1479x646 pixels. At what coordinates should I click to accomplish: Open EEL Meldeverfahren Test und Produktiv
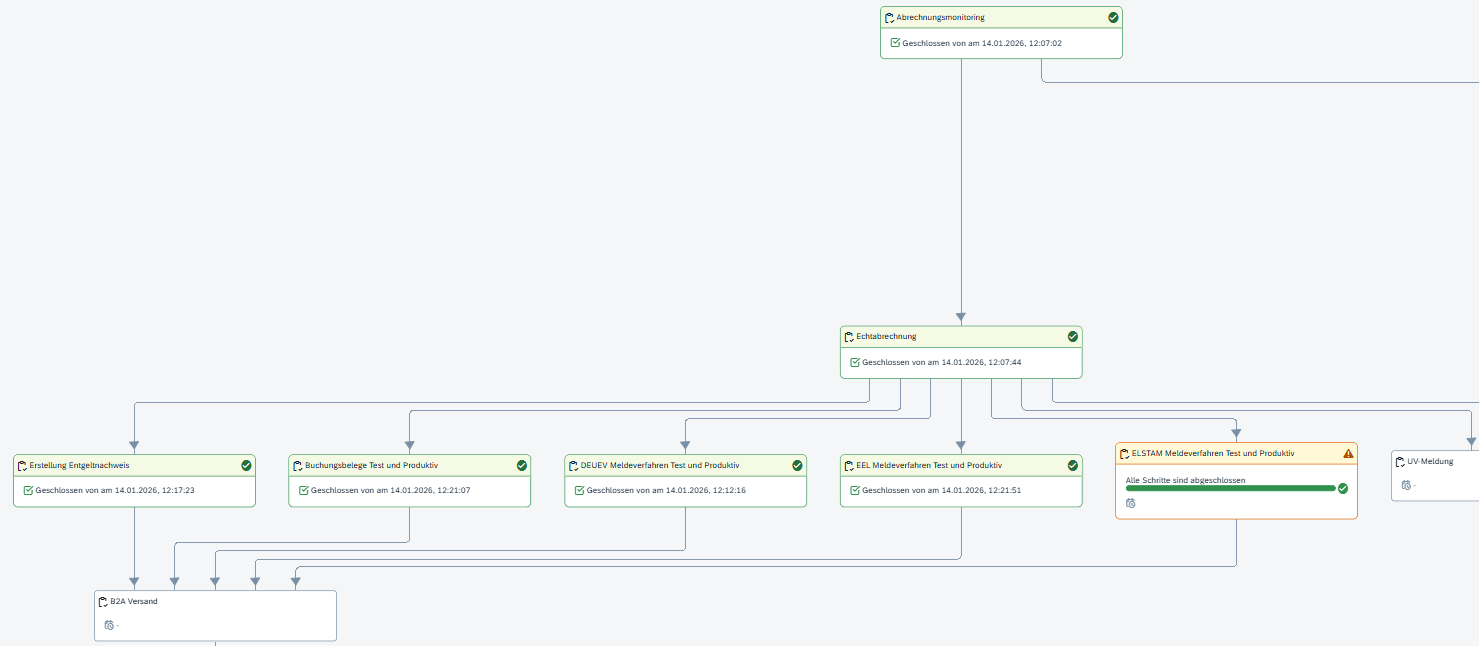coord(932,465)
